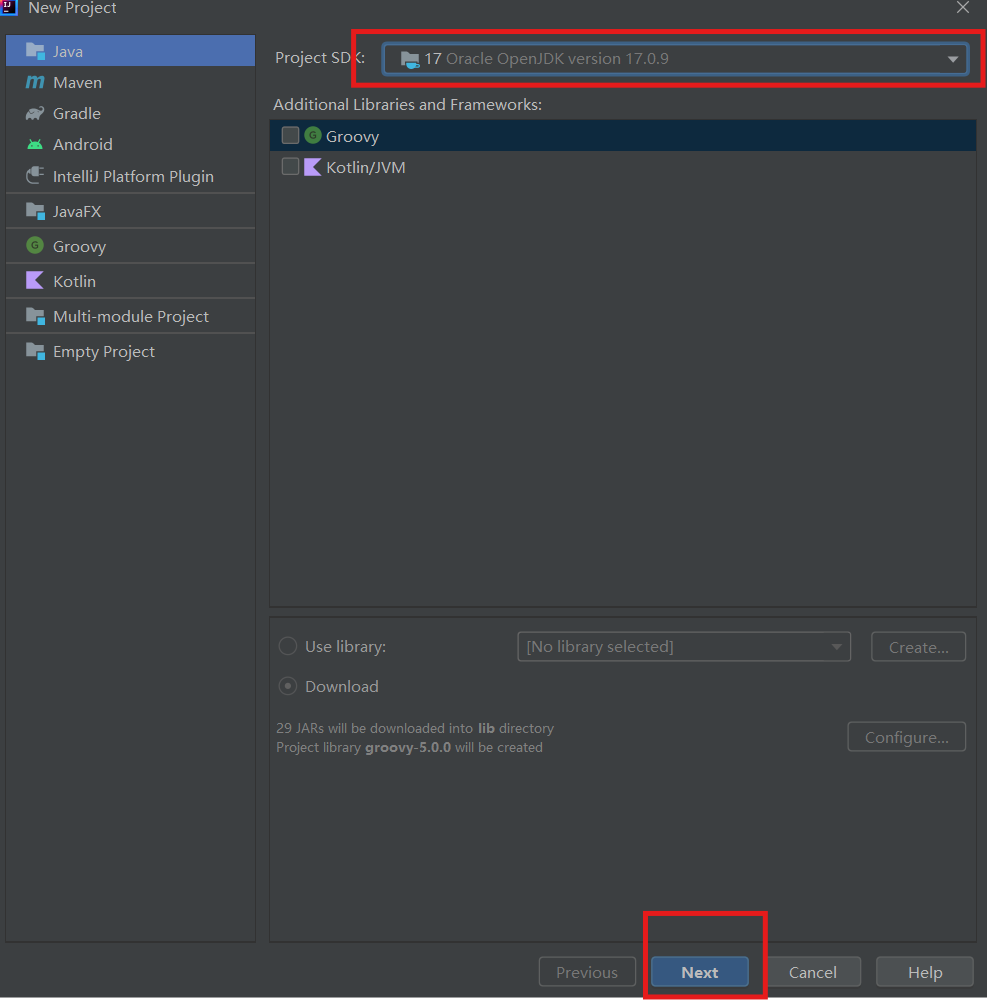Close the New Project dialog
This screenshot has width=987, height=1000.
pos(963,8)
